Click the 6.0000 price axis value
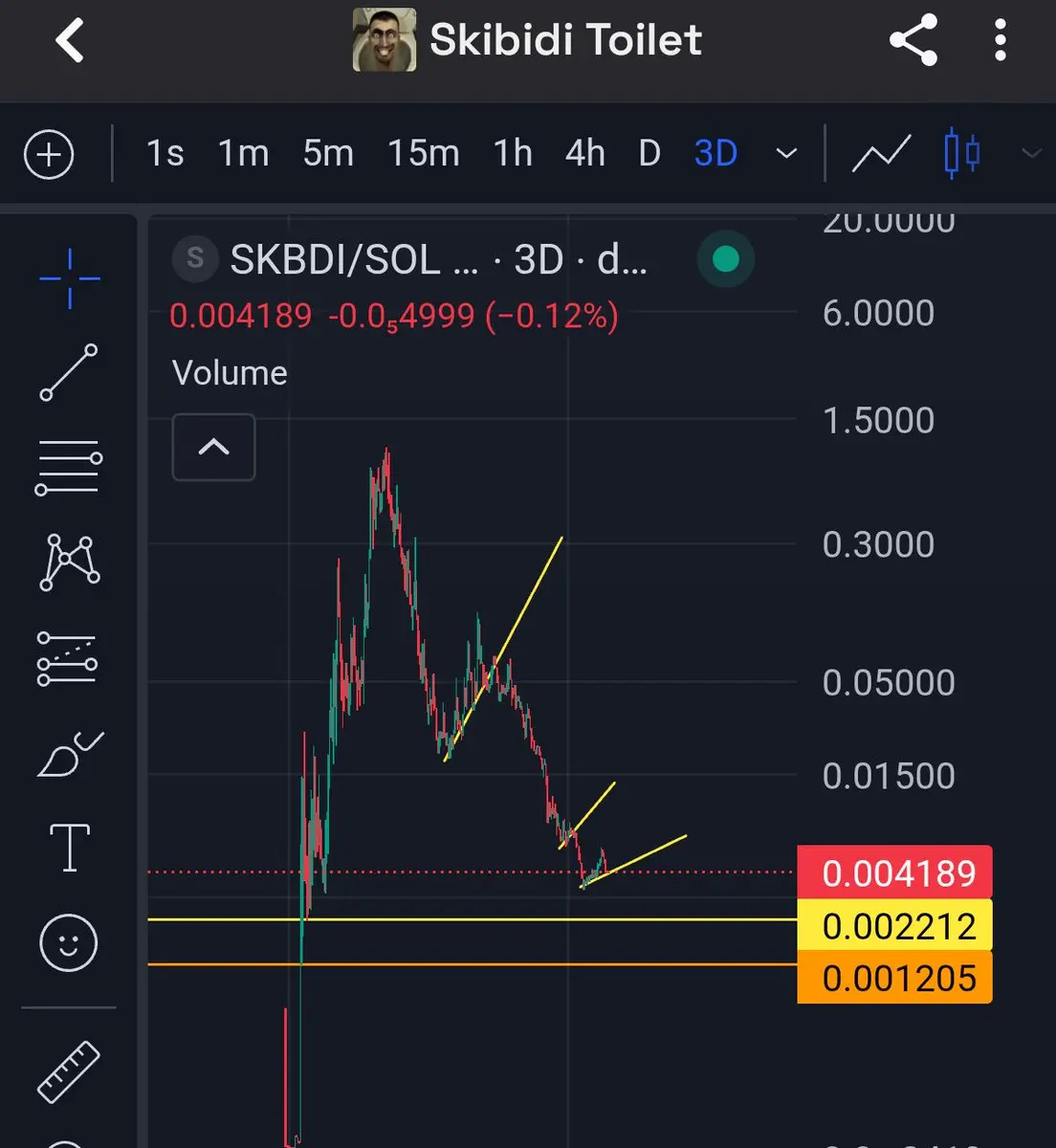The width and height of the screenshot is (1056, 1148). click(878, 313)
